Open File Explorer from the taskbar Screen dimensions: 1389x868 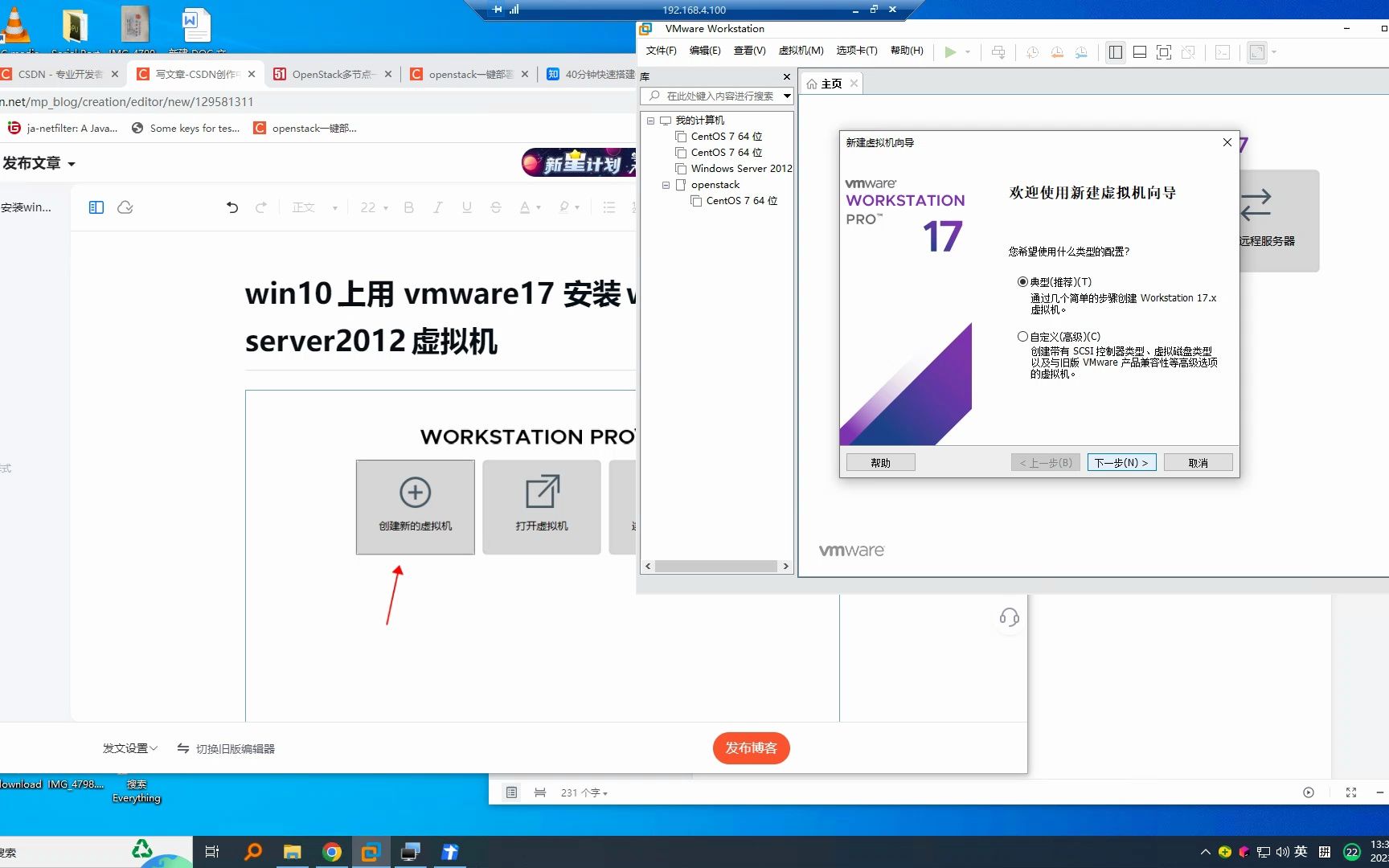(x=292, y=852)
